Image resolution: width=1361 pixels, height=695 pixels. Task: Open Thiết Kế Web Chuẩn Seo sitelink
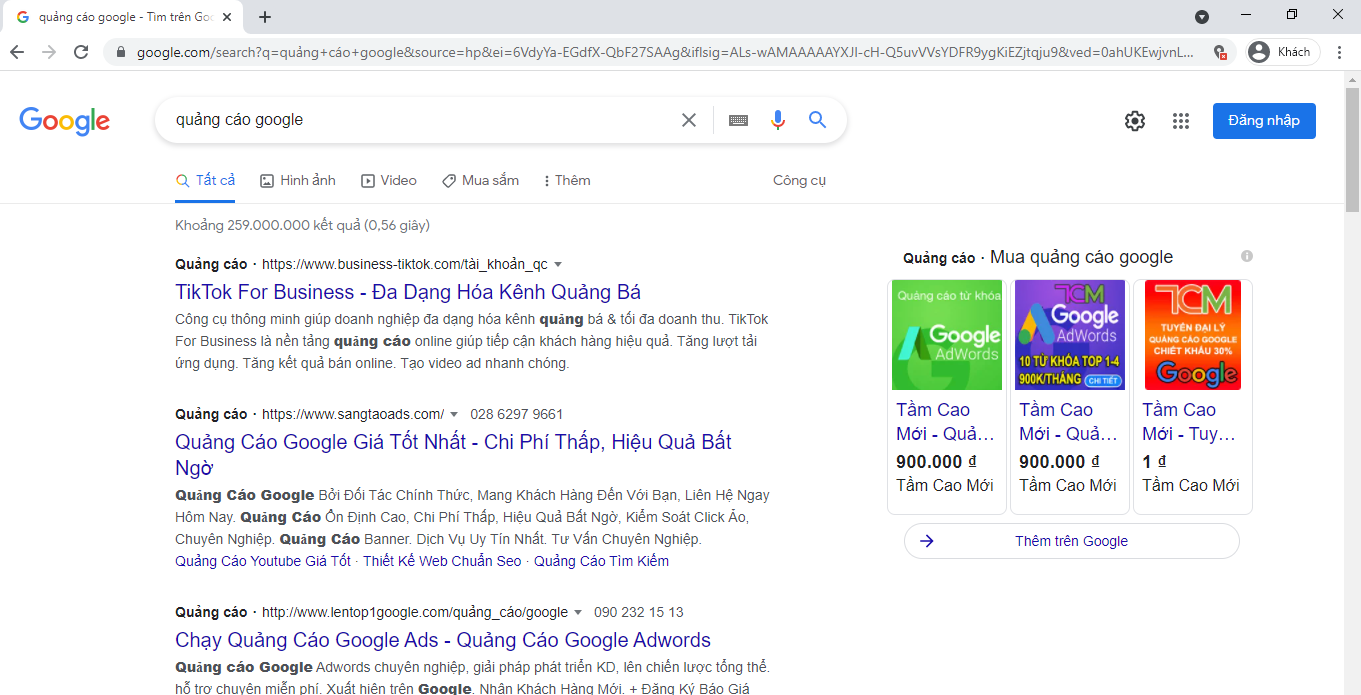pos(442,561)
